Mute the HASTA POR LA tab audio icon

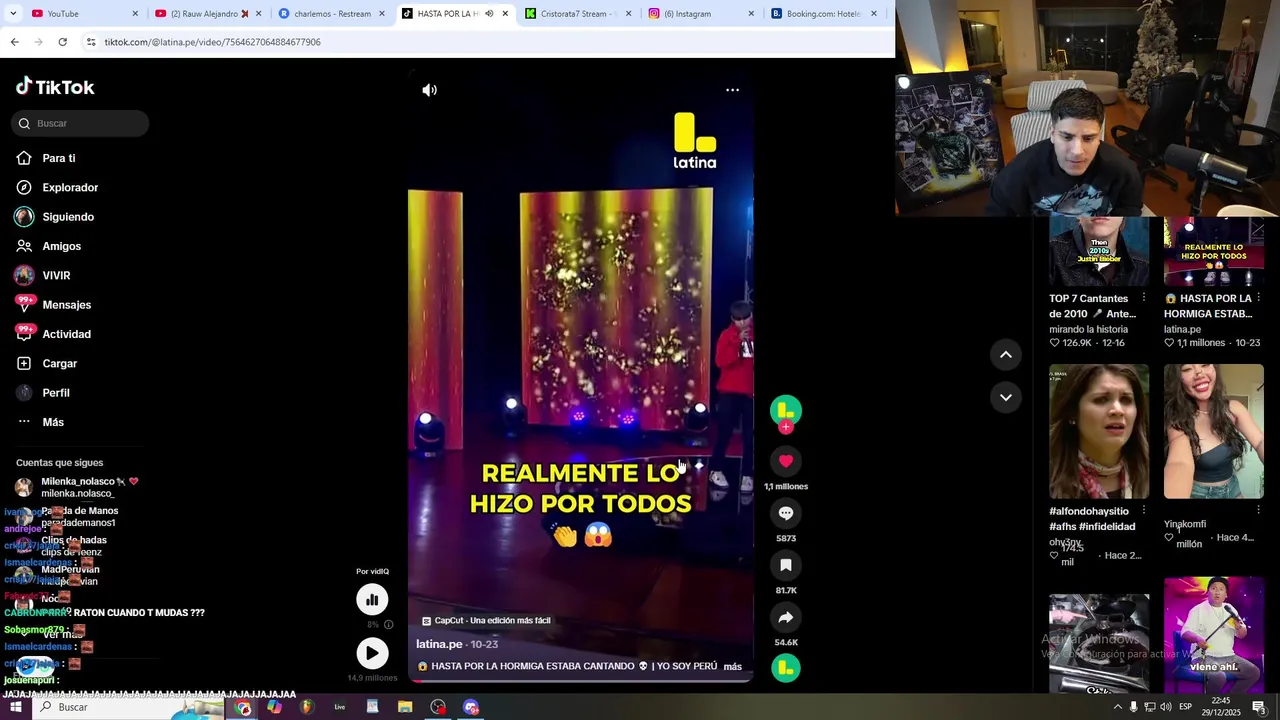pos(489,14)
